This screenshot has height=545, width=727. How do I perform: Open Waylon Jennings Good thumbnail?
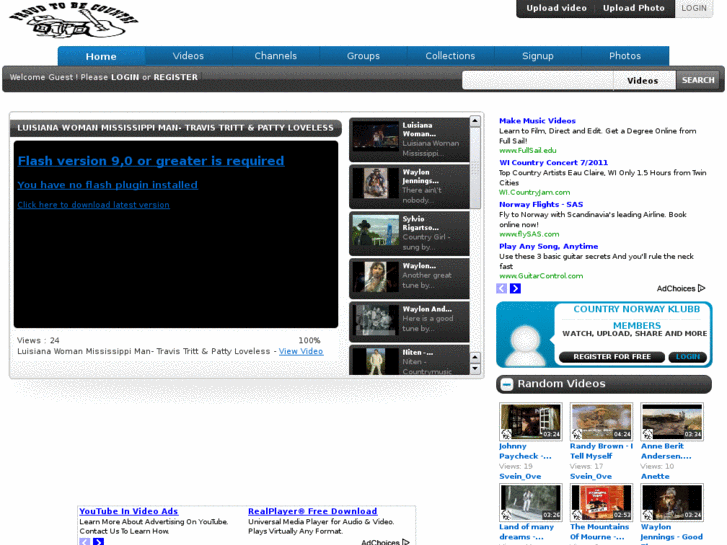tap(672, 502)
